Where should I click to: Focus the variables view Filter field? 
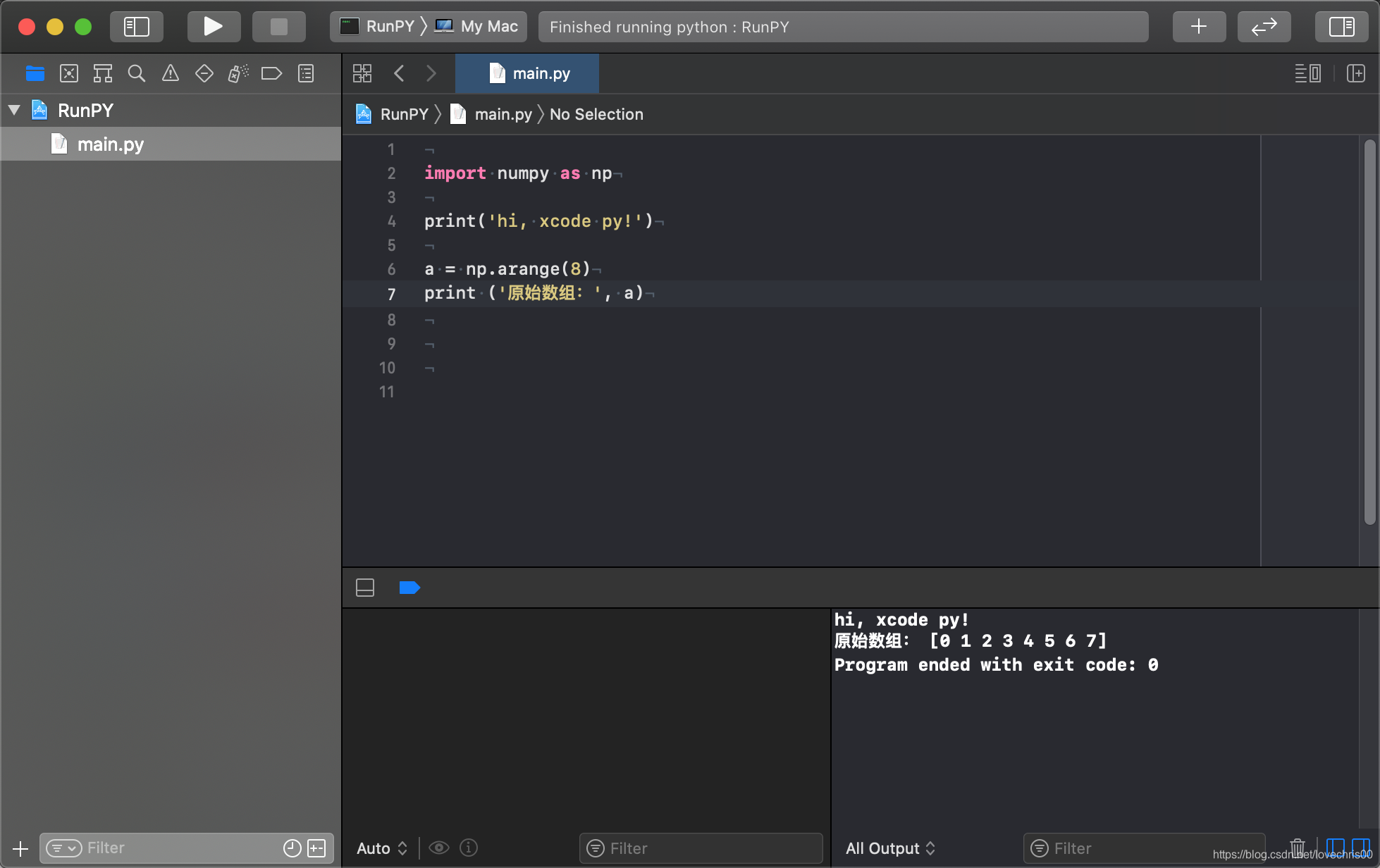coord(701,848)
